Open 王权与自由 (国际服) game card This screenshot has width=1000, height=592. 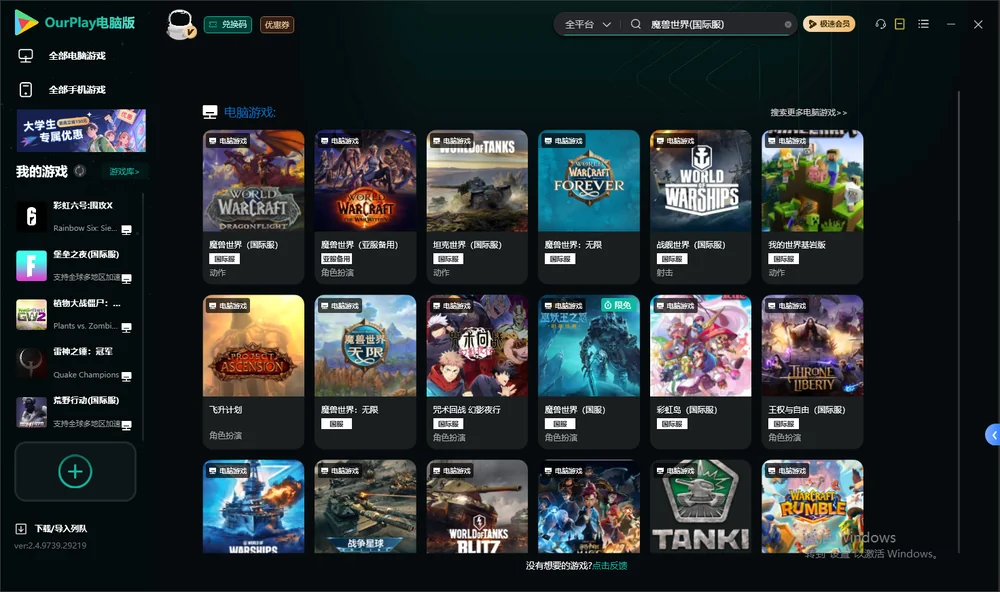[x=812, y=371]
